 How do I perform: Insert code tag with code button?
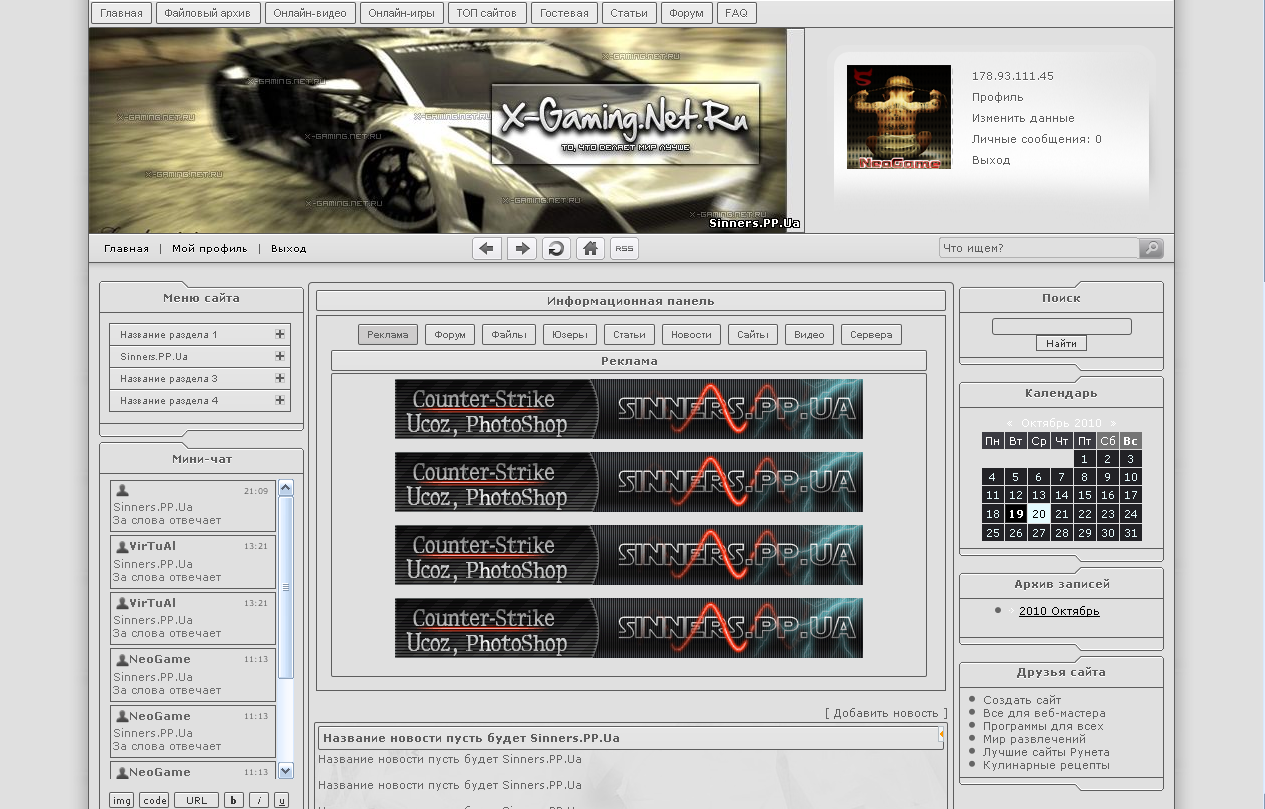point(154,800)
